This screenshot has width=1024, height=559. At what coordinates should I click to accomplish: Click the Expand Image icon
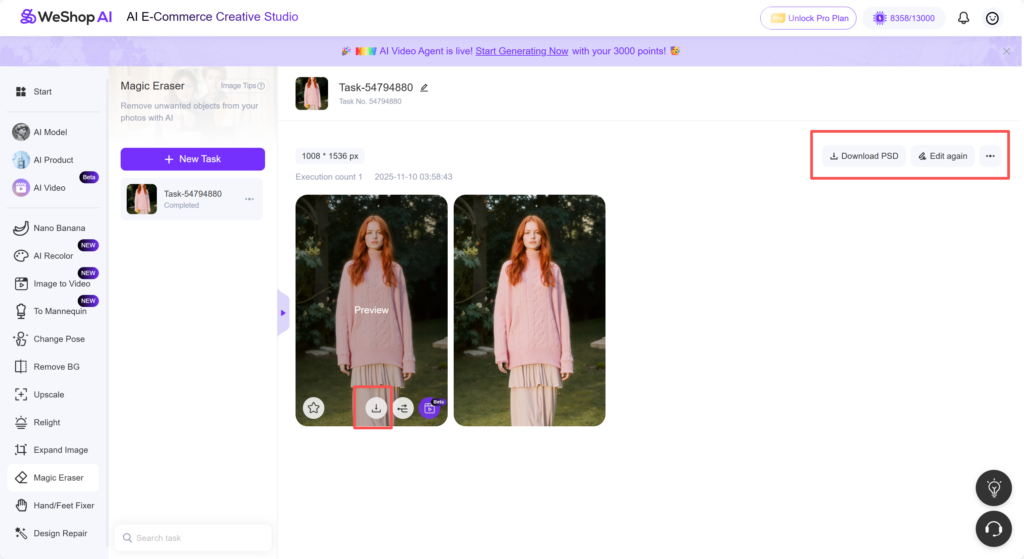click(x=21, y=450)
